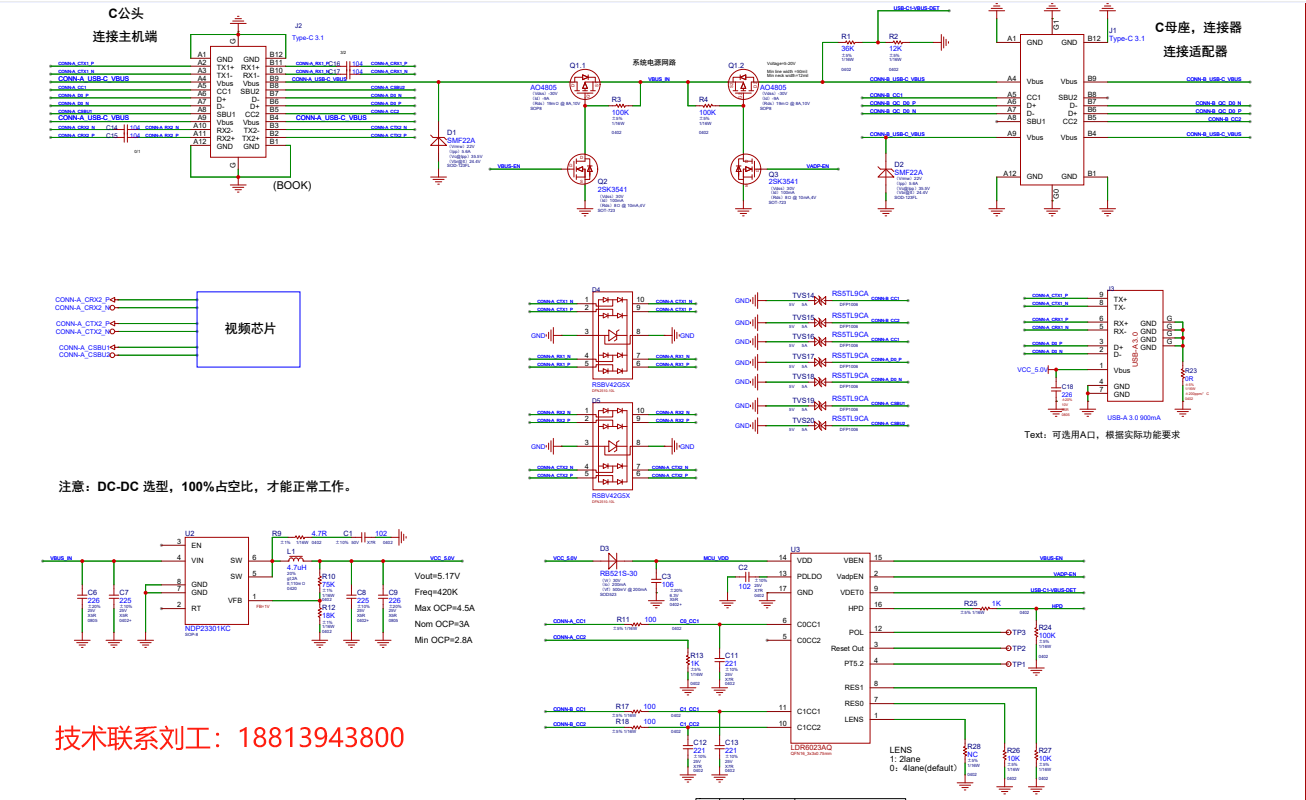This screenshot has height=800, width=1306.
Task: Select the "NDP23301KC" part name
Action: 207,628
